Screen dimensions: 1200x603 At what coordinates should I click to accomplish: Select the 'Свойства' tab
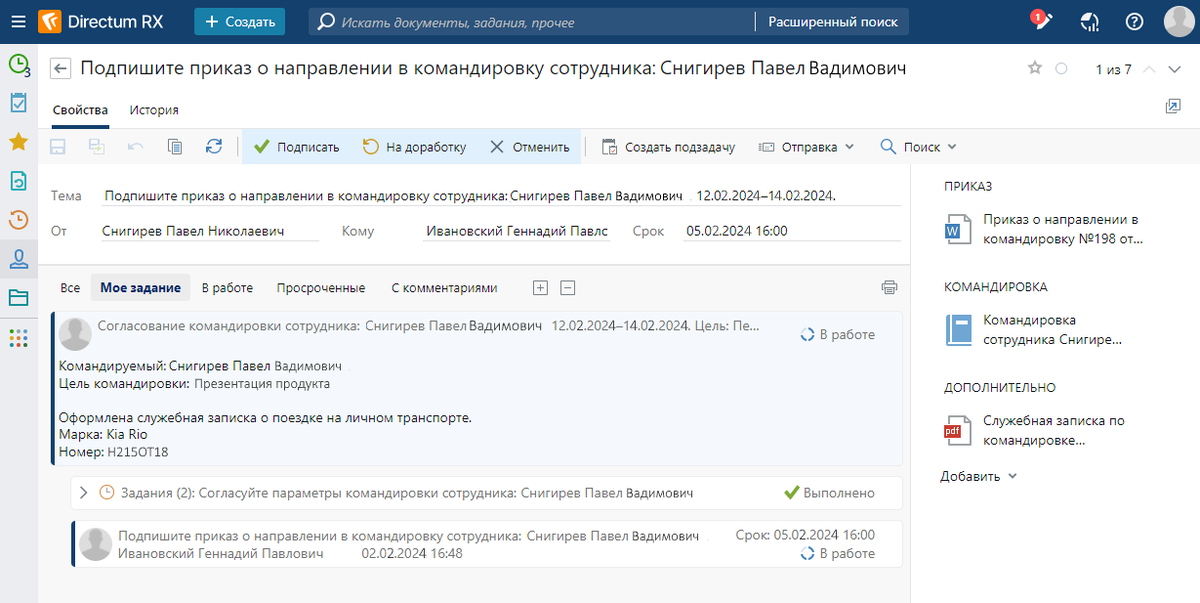point(80,110)
